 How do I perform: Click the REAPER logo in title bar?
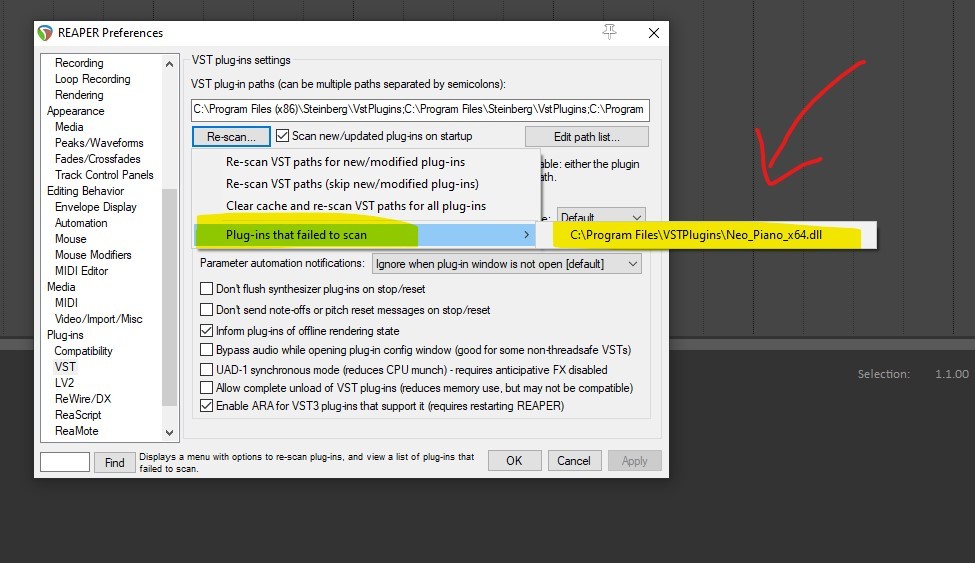[45, 33]
